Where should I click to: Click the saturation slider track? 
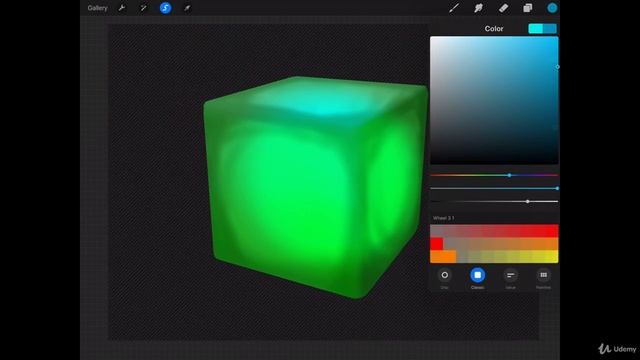click(494, 188)
